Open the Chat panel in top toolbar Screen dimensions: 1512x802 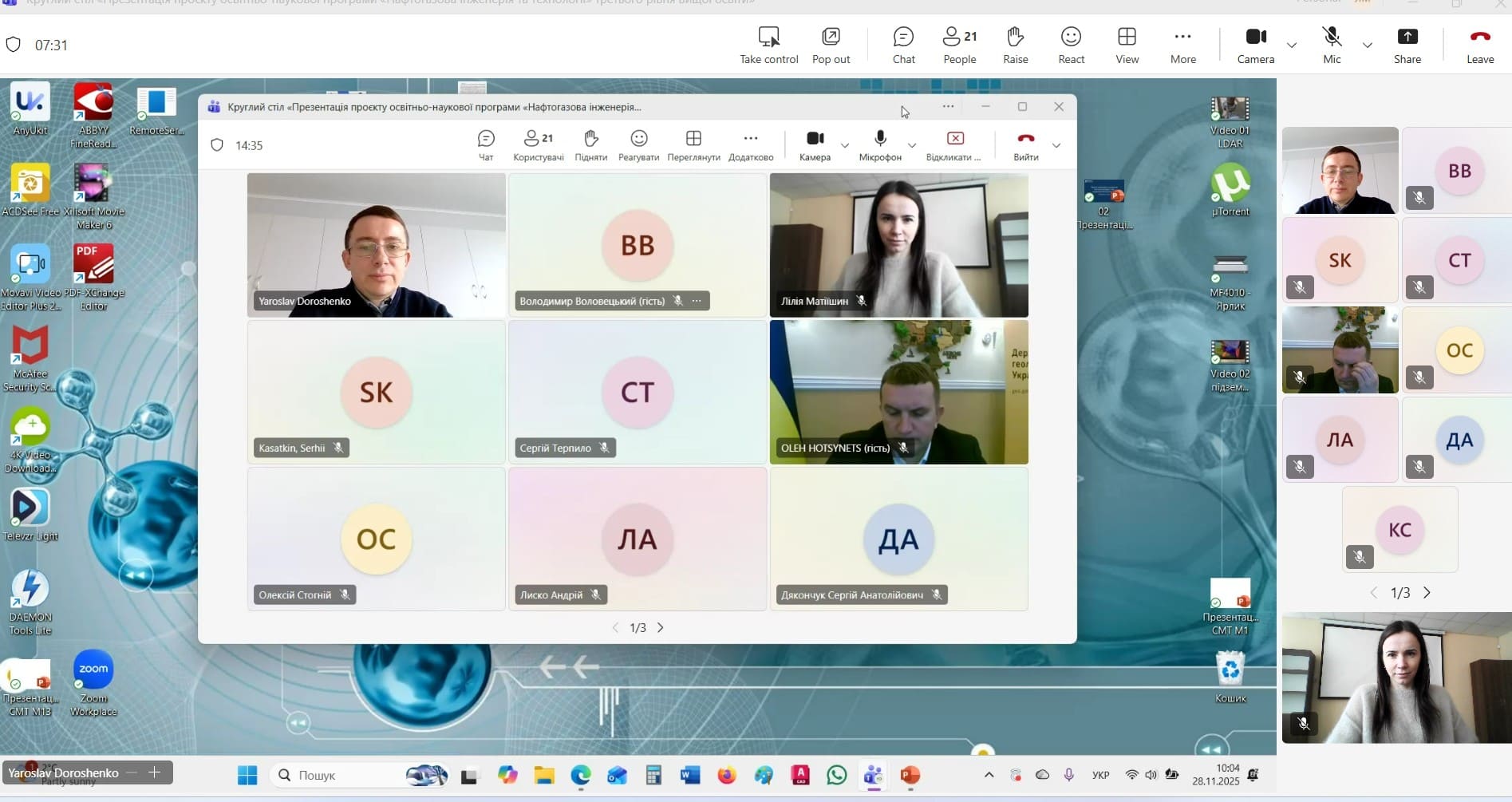click(903, 45)
